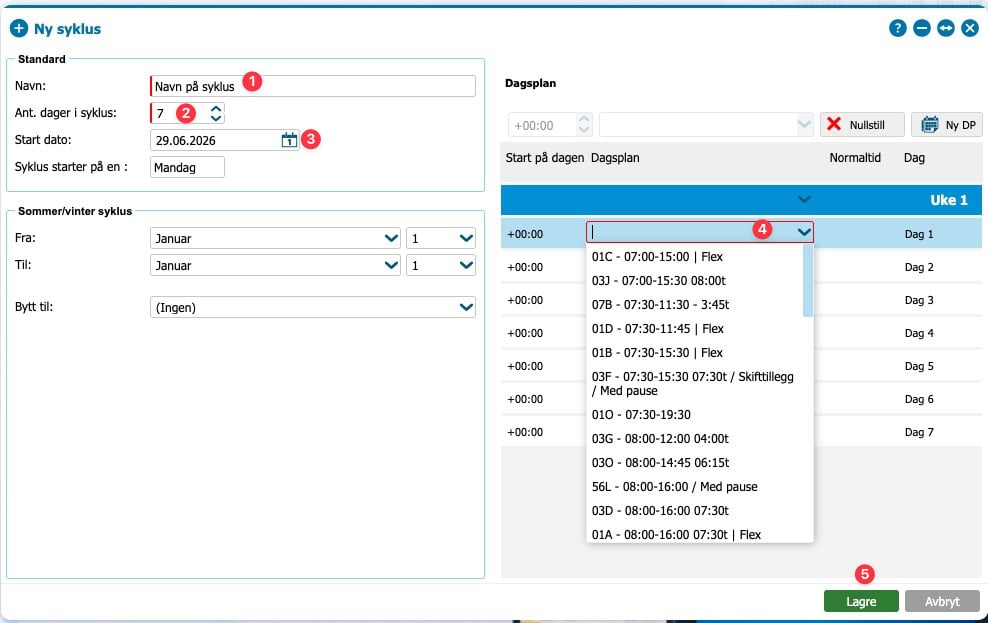Open the help question mark icon
The width and height of the screenshot is (988, 623).
[x=897, y=28]
